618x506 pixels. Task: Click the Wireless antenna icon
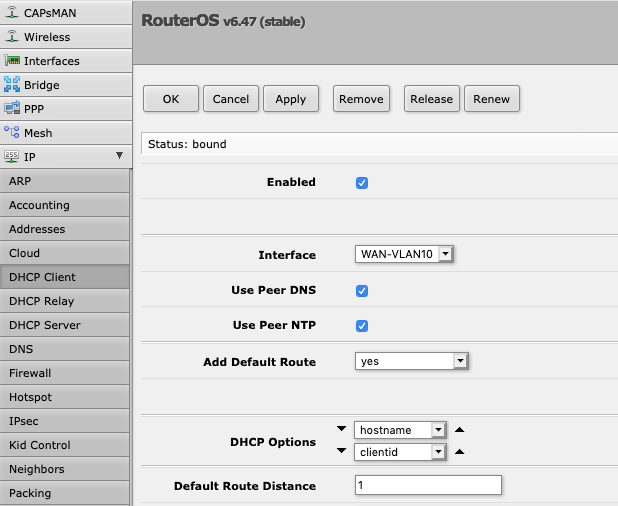click(x=12, y=37)
